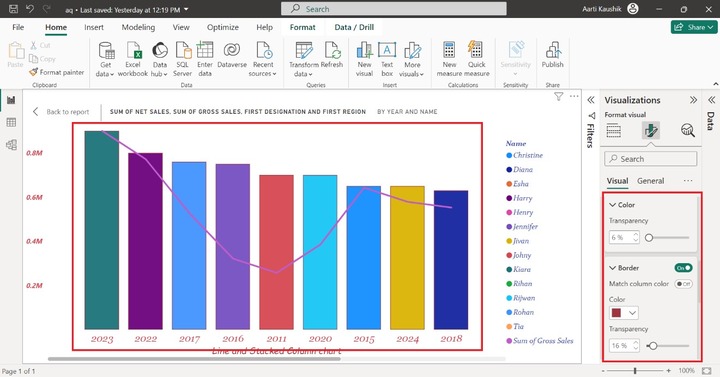Screen dimensions: 720x377
Task: Click Sum of Gross Sales legend entry
Action: pyautogui.click(x=540, y=341)
